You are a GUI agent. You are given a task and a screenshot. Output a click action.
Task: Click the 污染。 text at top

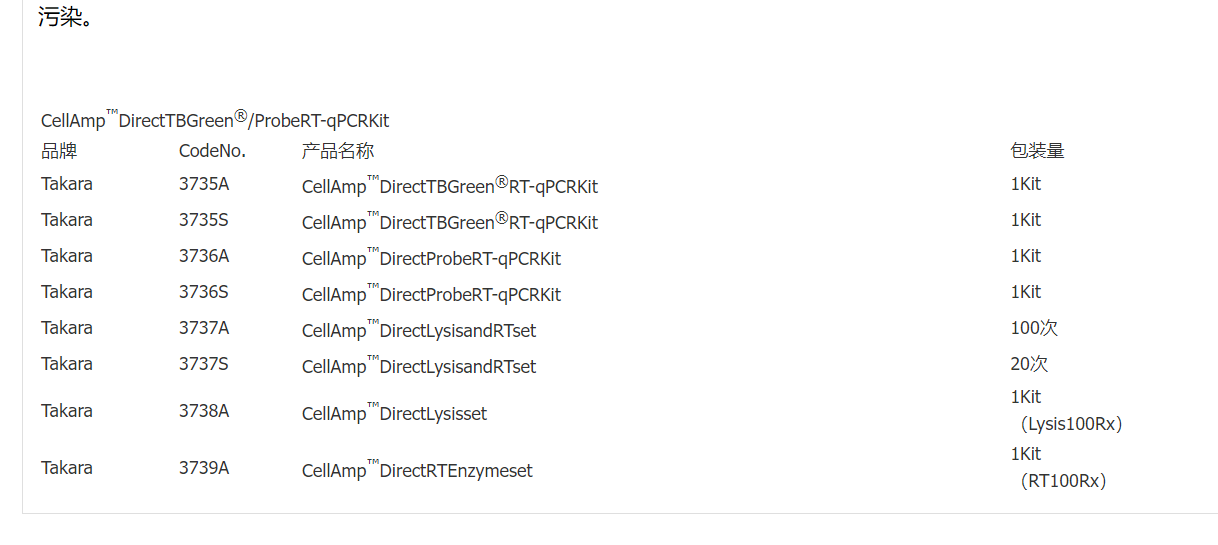(65, 17)
